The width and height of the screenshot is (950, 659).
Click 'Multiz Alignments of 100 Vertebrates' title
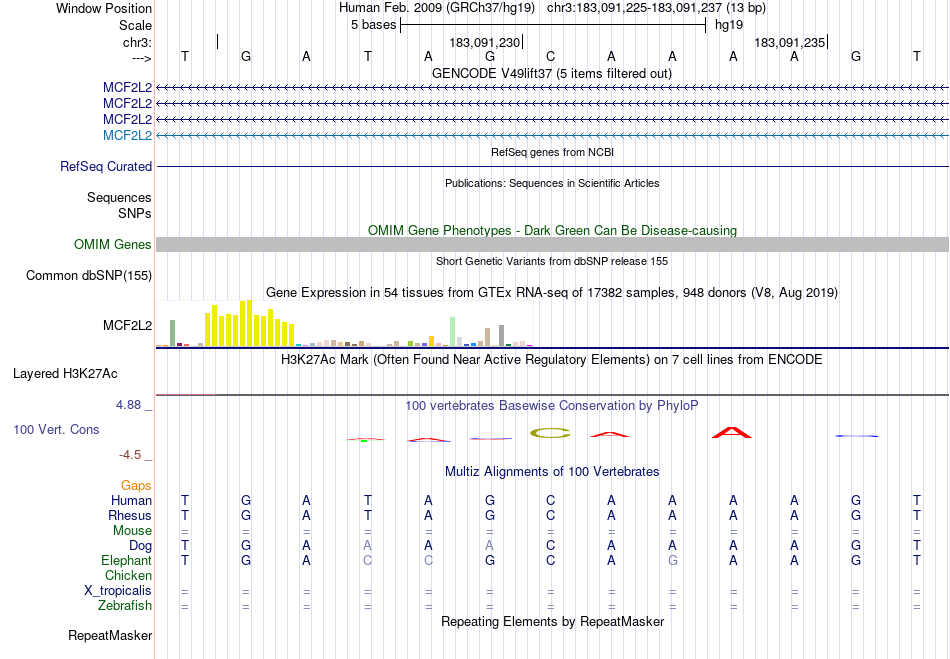tap(552, 471)
